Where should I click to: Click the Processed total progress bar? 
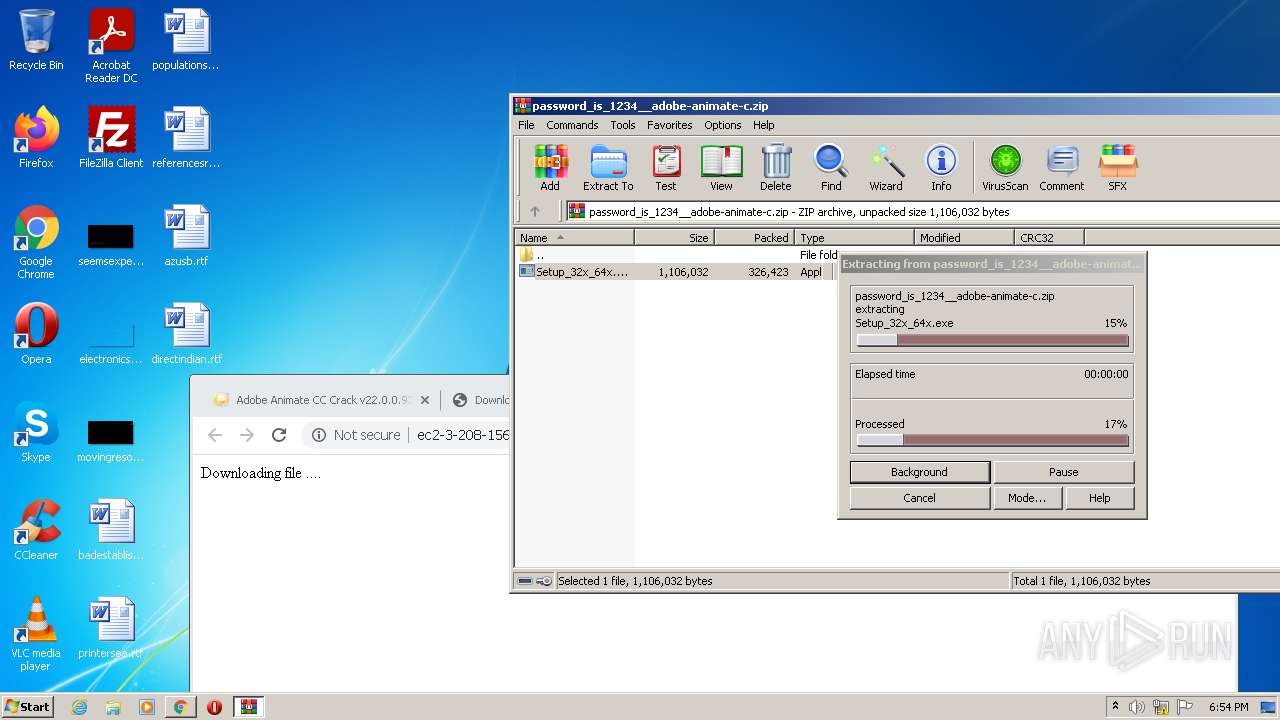pos(992,440)
